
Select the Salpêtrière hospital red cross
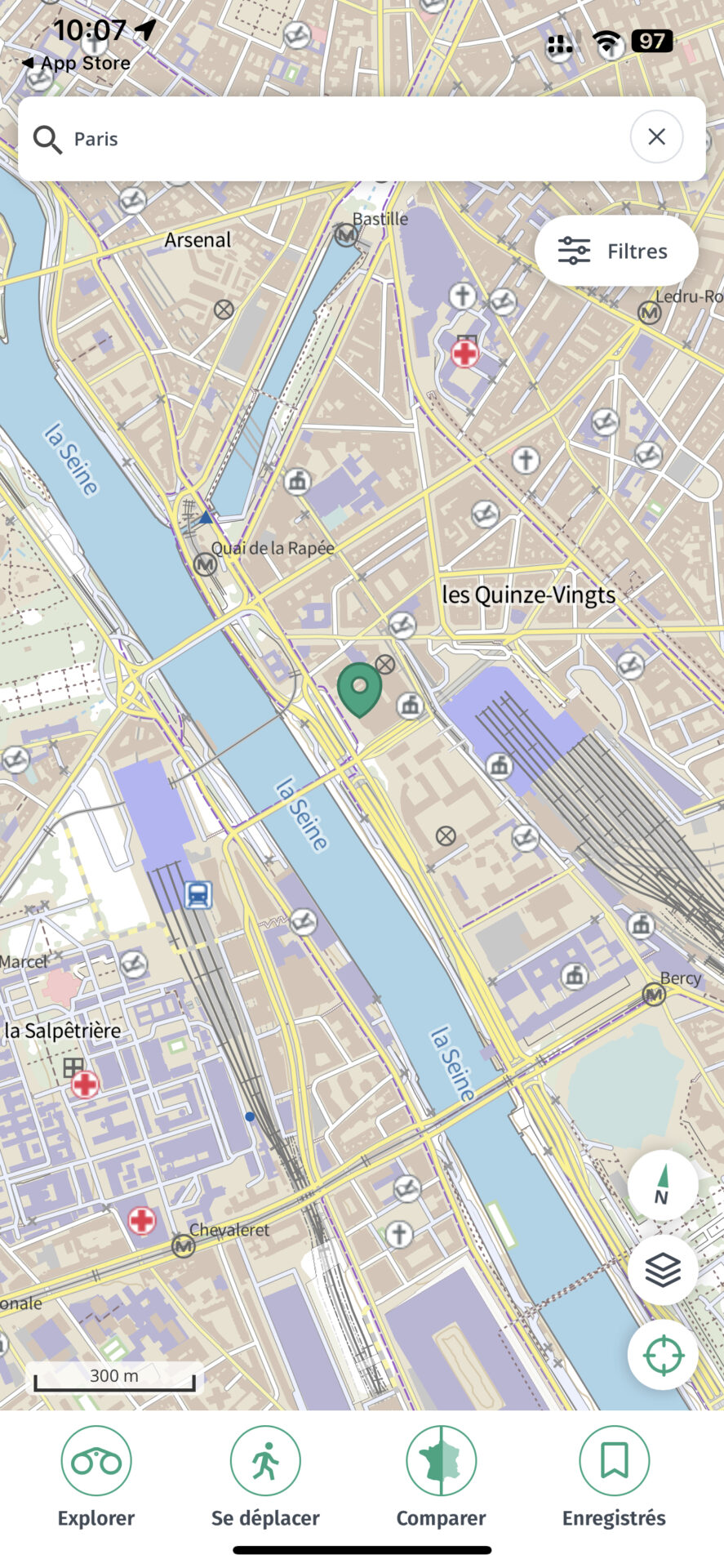85,1085
